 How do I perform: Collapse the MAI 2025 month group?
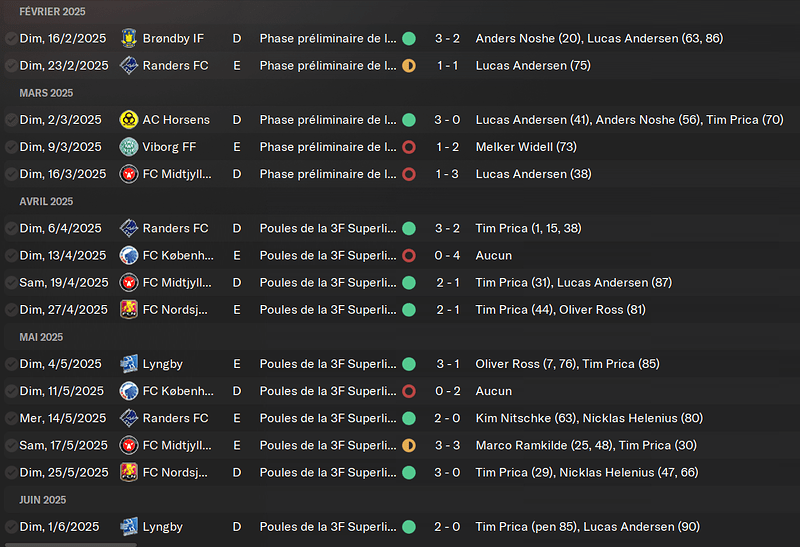pos(41,337)
